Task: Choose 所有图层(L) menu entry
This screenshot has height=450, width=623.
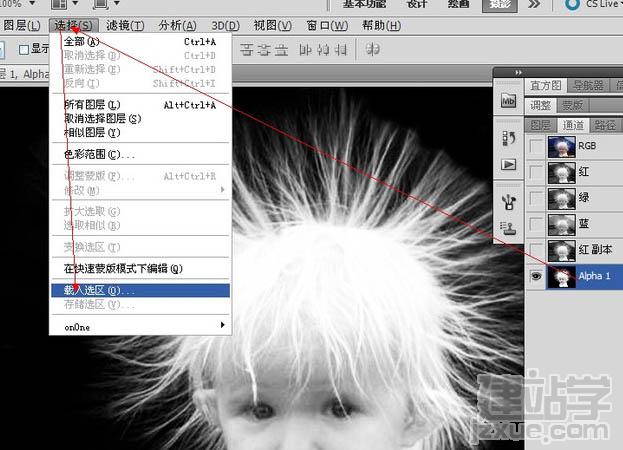Action: tap(141, 104)
